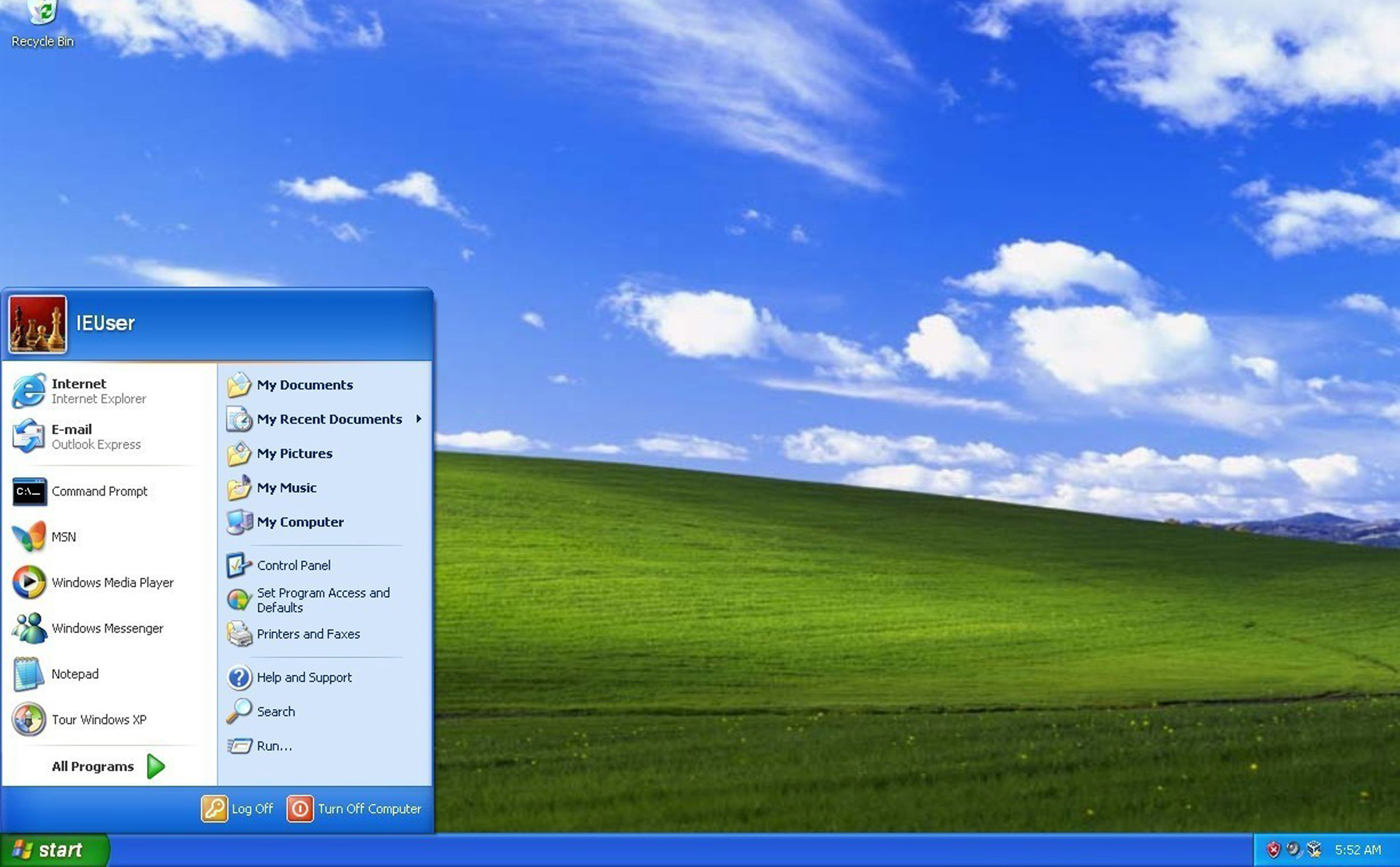Open Windows Media Player

click(113, 583)
